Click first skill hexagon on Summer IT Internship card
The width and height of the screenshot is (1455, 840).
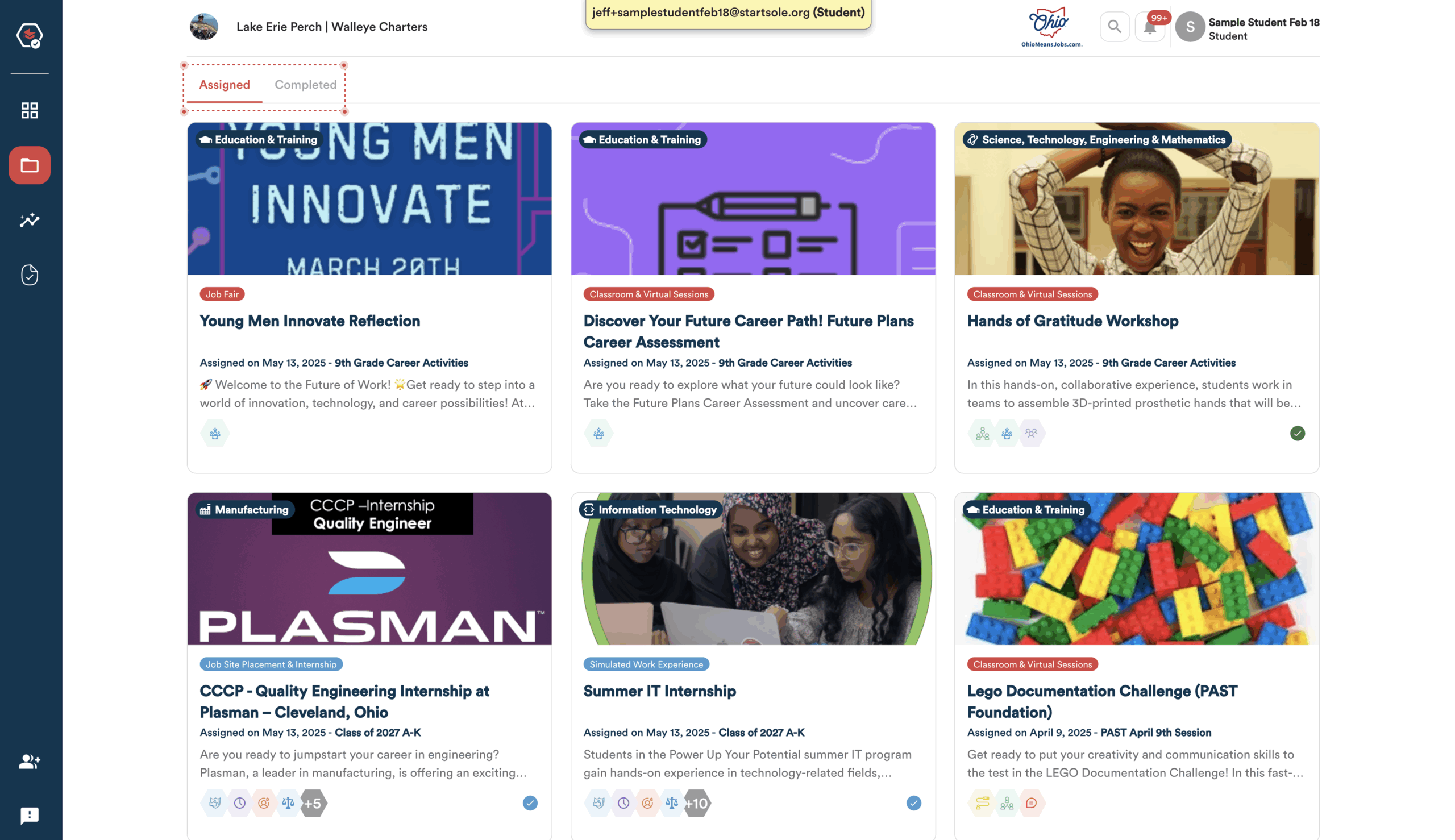tap(598, 803)
